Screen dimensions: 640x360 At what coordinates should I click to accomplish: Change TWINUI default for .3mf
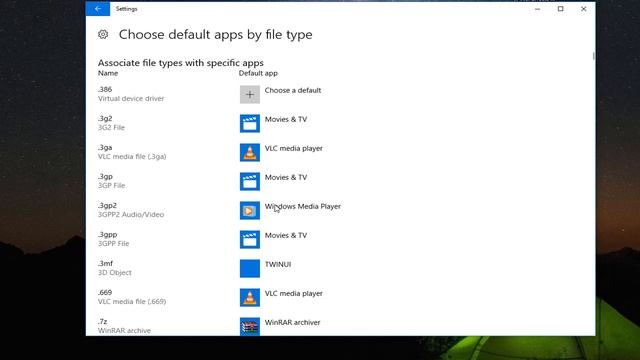pos(278,264)
